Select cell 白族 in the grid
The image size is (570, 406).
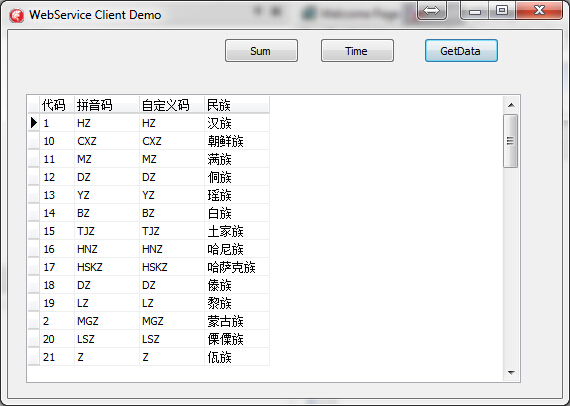tap(237, 213)
